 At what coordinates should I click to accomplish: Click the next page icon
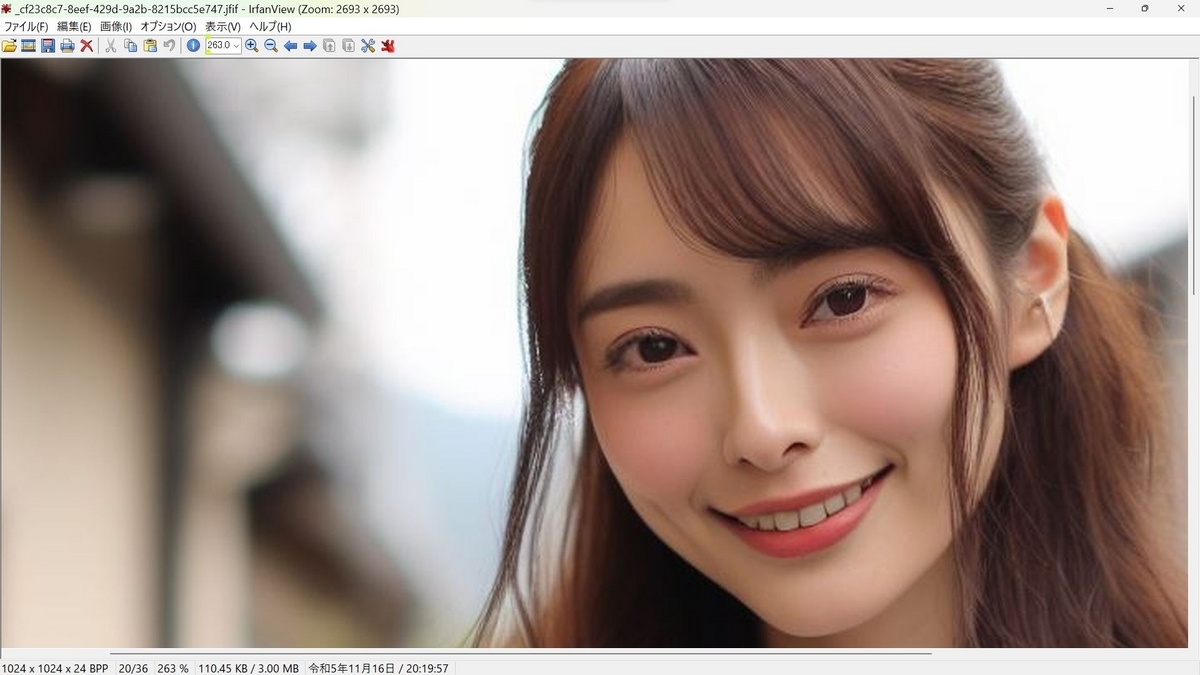[348, 46]
